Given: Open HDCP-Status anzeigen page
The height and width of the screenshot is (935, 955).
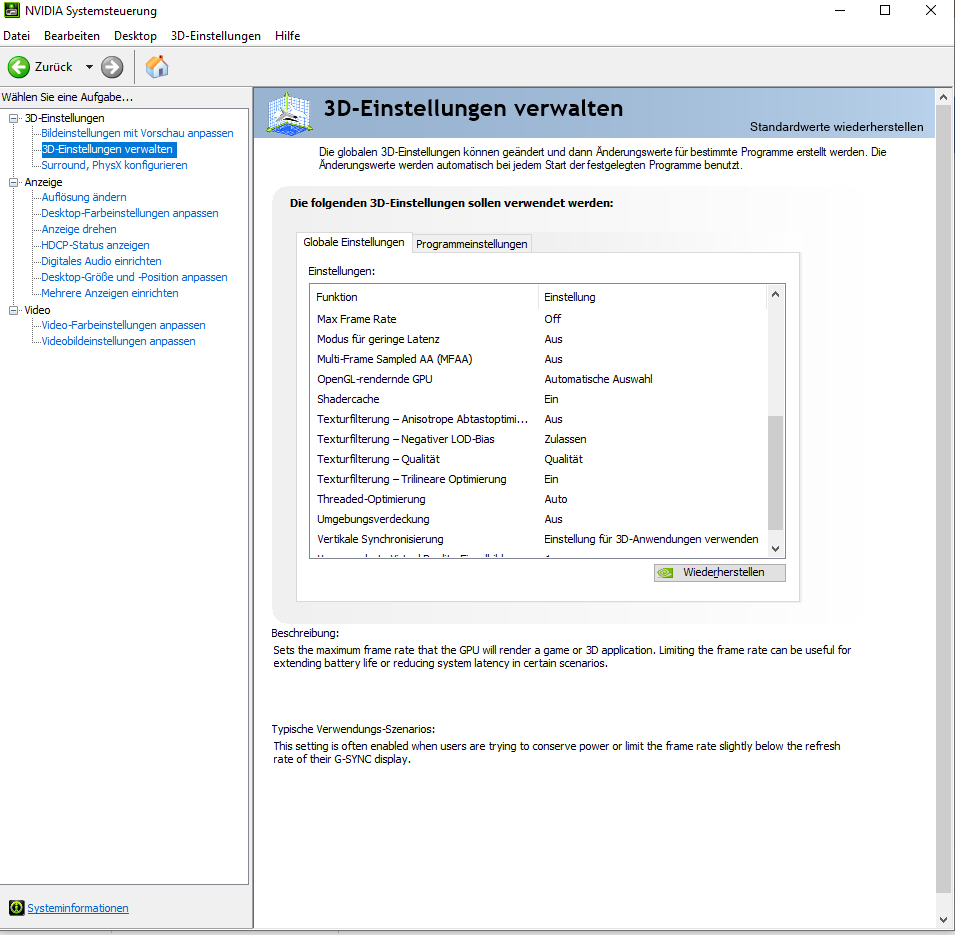Looking at the screenshot, I should (x=95, y=245).
